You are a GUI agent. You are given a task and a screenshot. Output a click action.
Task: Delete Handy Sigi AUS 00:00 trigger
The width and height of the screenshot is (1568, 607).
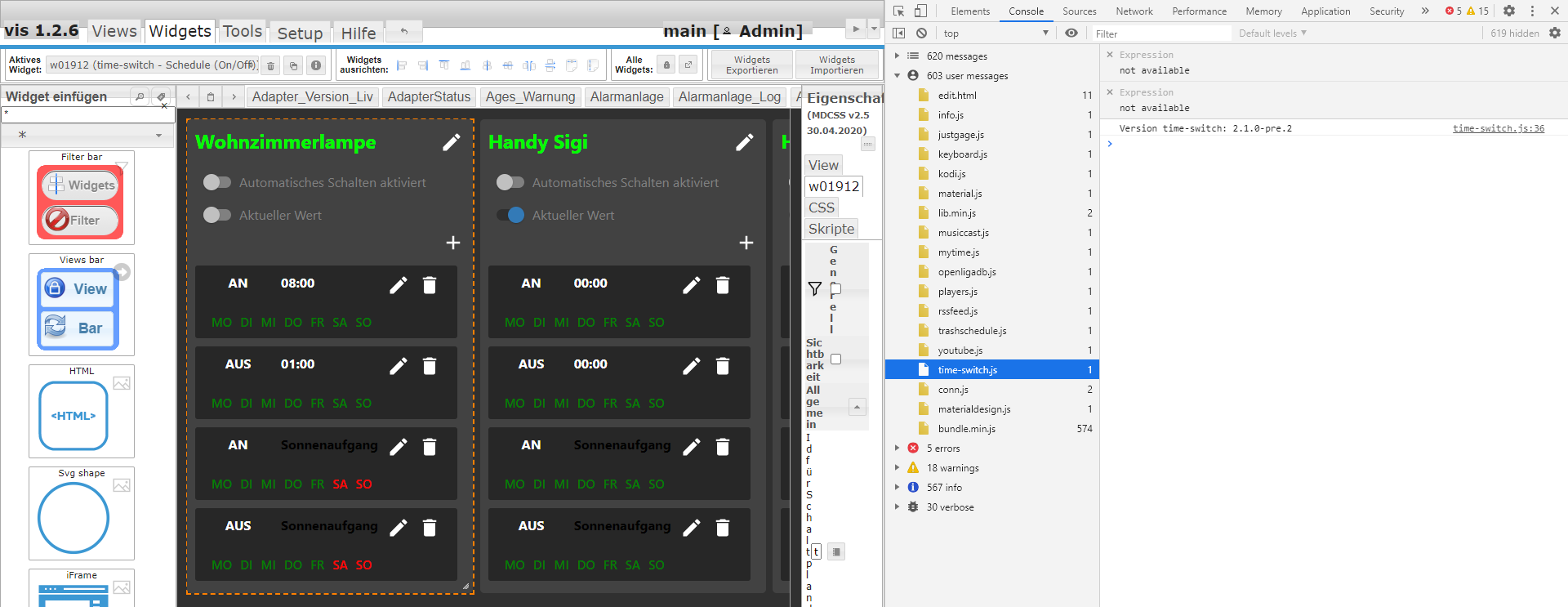click(x=723, y=366)
